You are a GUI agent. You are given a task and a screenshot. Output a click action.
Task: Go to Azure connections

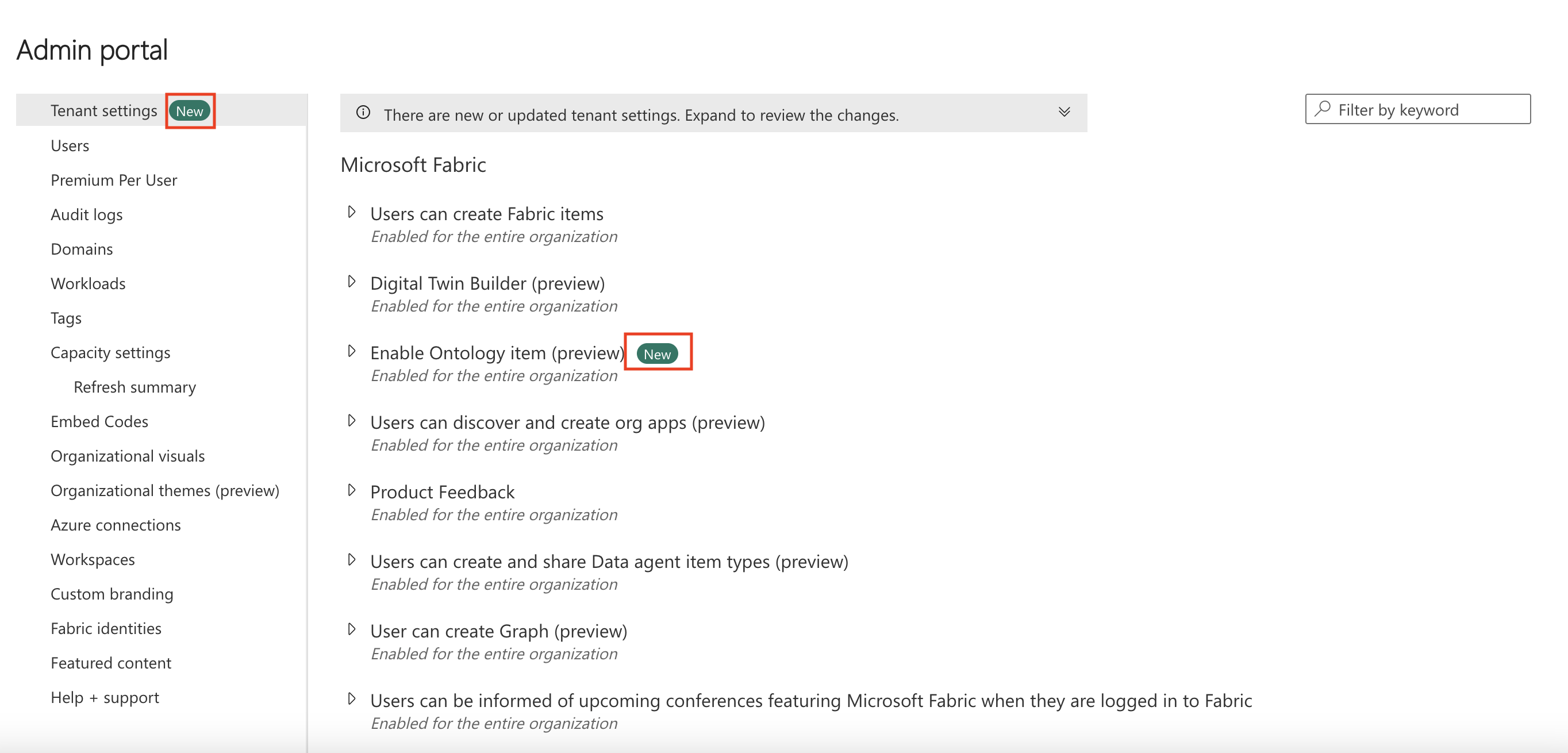[x=116, y=525]
